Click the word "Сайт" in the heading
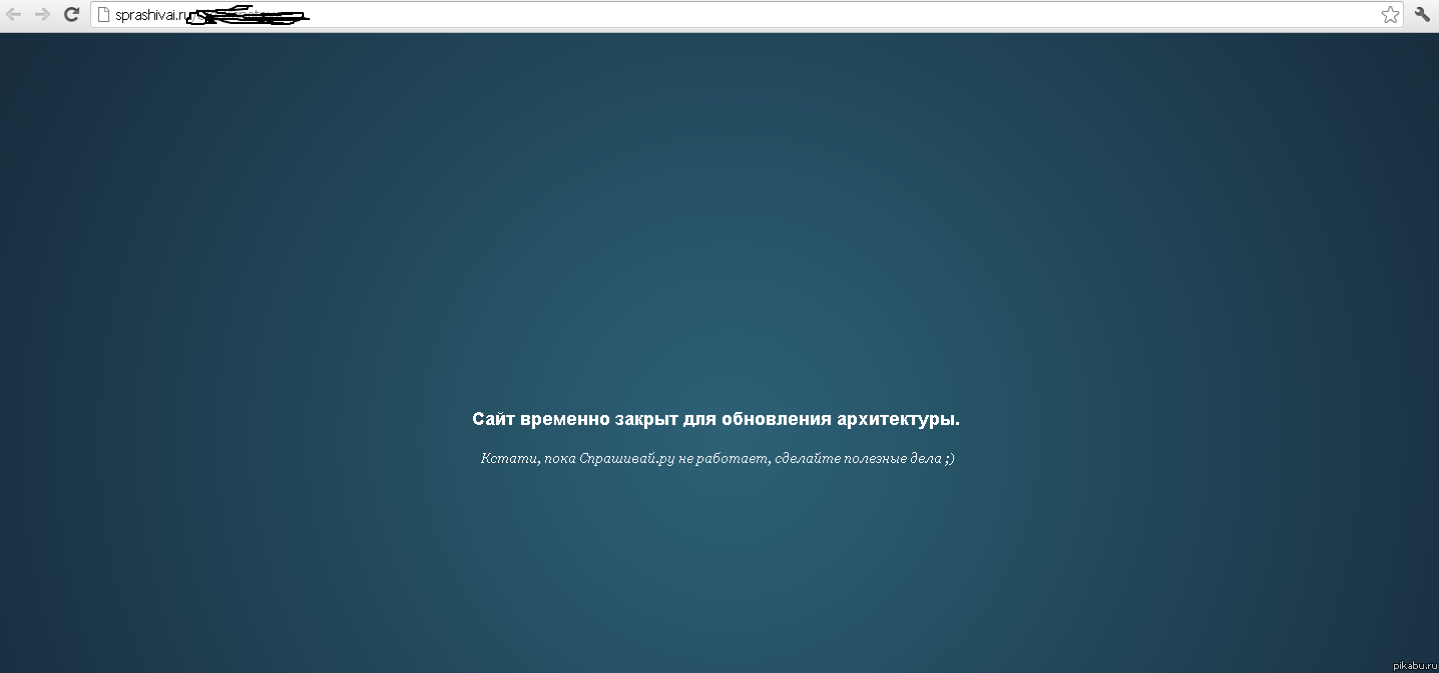Screen dimensions: 1439x673 click(x=494, y=419)
